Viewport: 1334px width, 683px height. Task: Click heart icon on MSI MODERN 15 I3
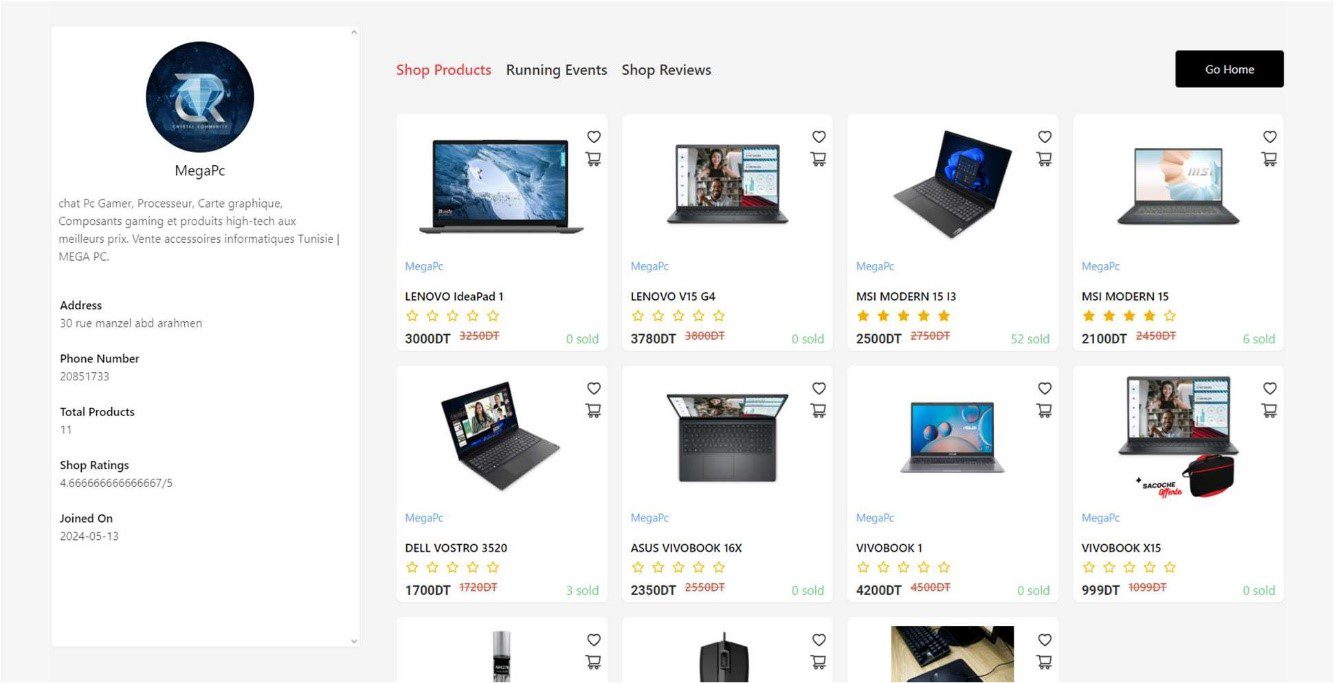coord(1044,137)
